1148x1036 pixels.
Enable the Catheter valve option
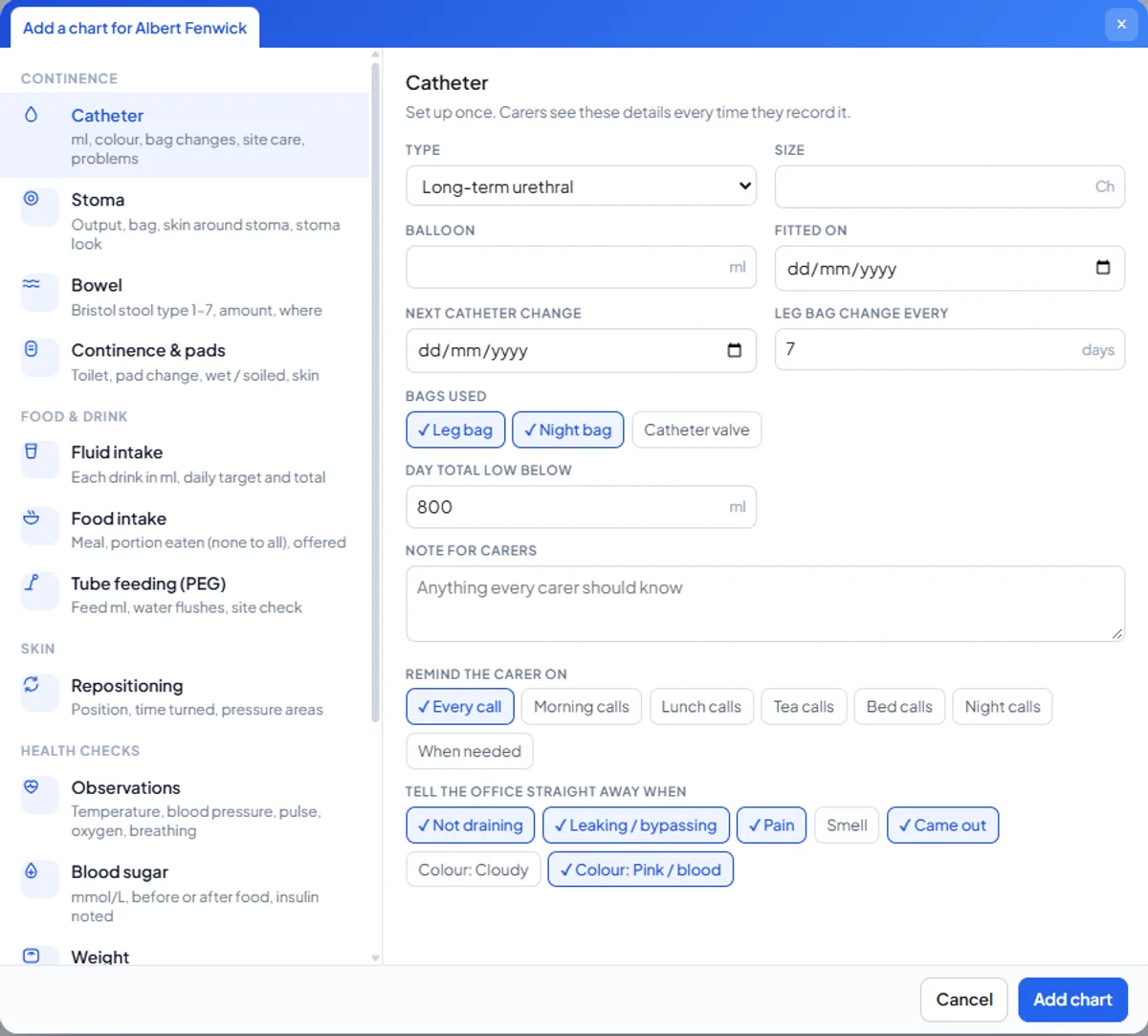[696, 430]
